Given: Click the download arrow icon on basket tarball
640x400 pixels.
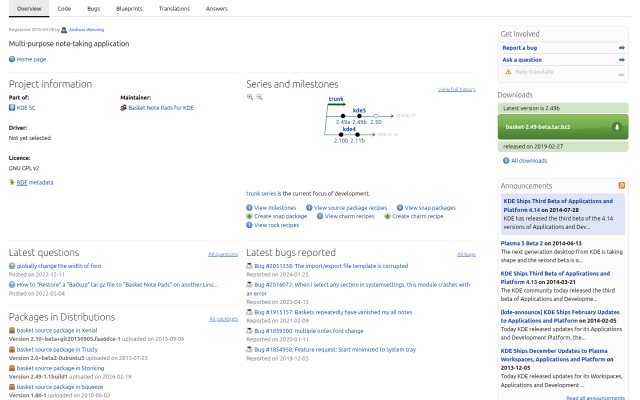Looking at the screenshot, I should coord(617,127).
